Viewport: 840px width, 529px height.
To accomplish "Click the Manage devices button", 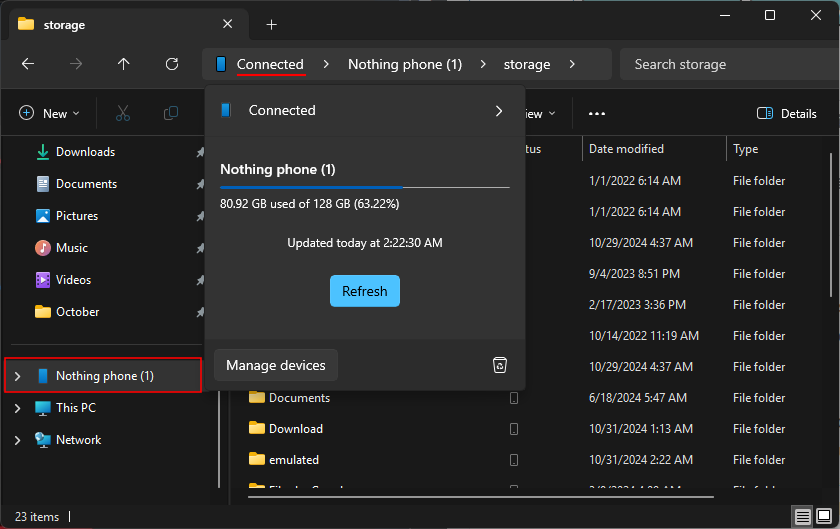I will tap(276, 366).
